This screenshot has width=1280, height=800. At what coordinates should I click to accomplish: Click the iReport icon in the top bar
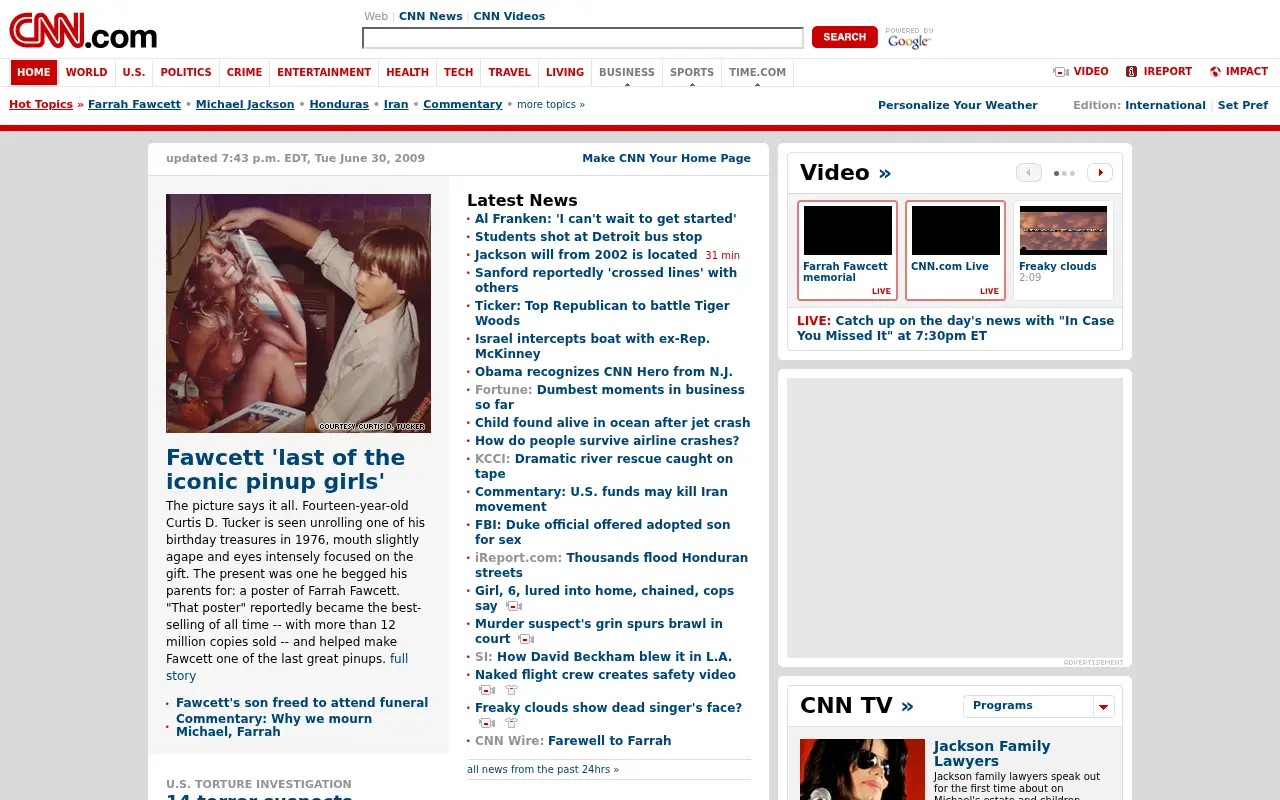pyautogui.click(x=1131, y=72)
